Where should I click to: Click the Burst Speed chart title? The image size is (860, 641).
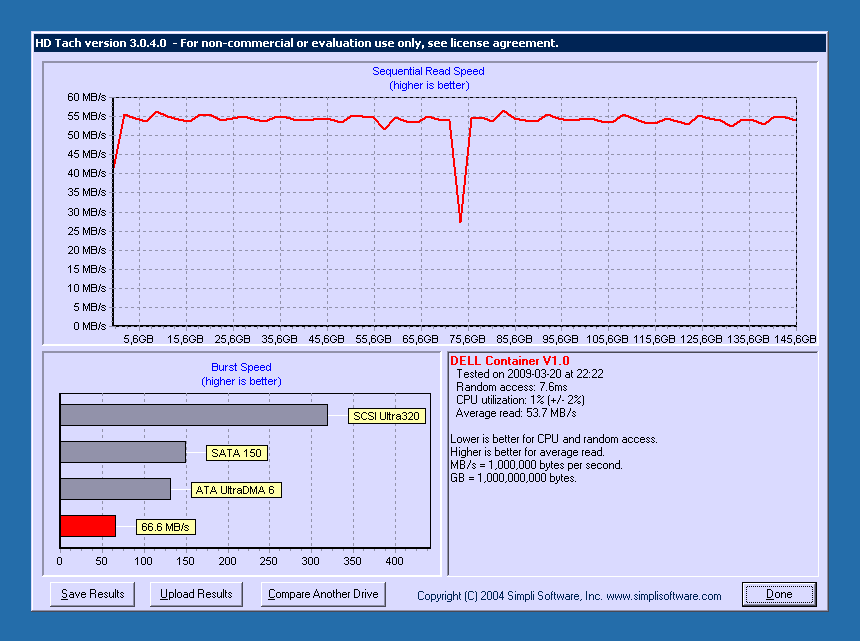pyautogui.click(x=241, y=367)
